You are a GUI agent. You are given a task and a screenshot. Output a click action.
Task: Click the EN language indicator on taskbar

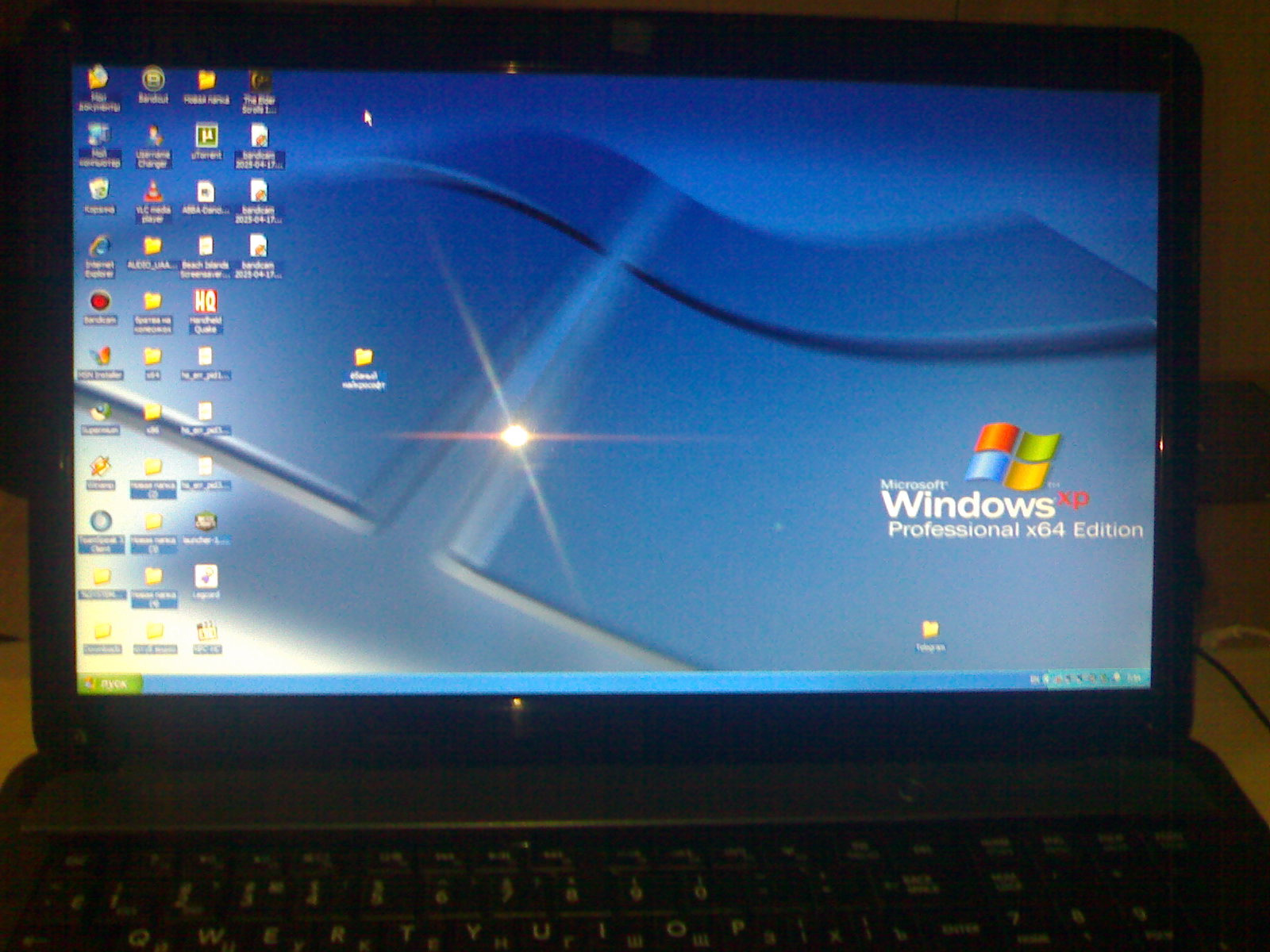1034,679
